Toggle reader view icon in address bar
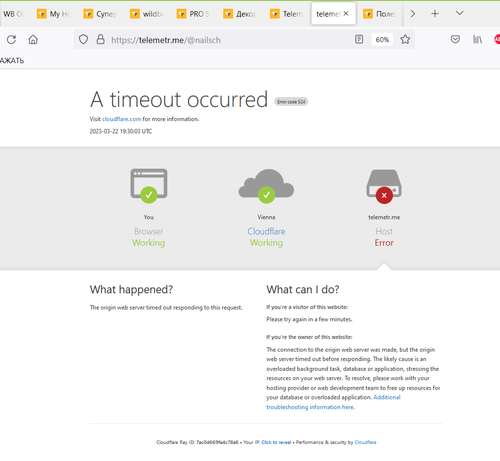The width and height of the screenshot is (500, 461). tap(359, 39)
